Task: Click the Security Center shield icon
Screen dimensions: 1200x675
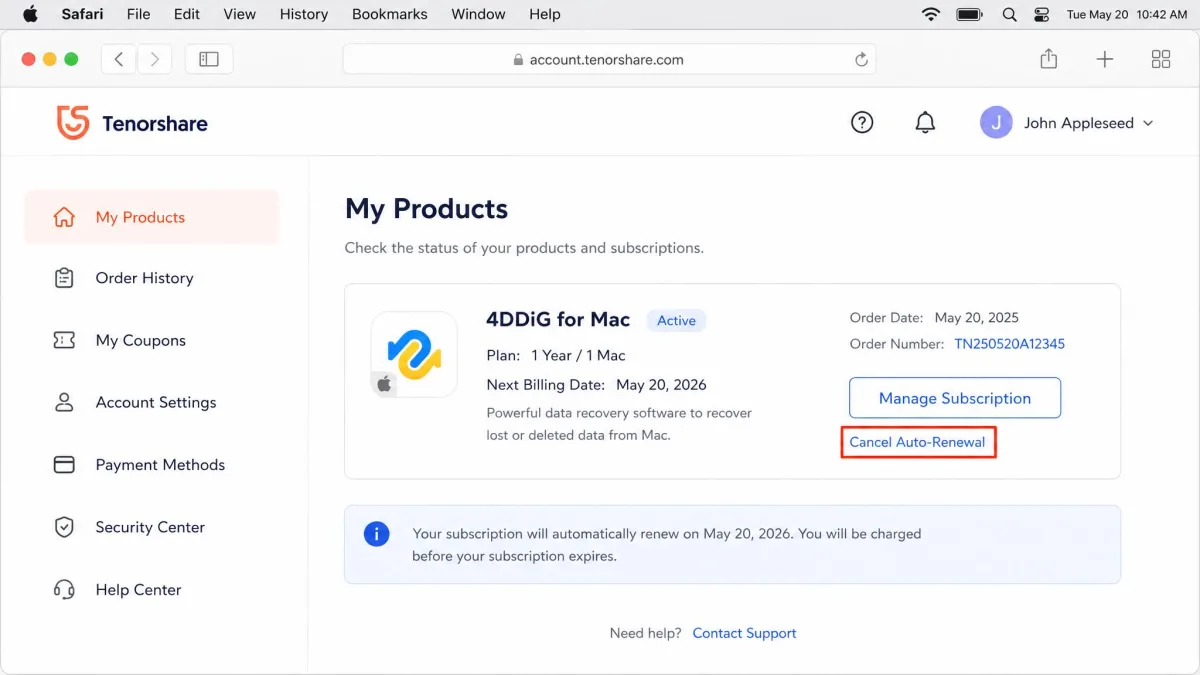Action: point(64,527)
